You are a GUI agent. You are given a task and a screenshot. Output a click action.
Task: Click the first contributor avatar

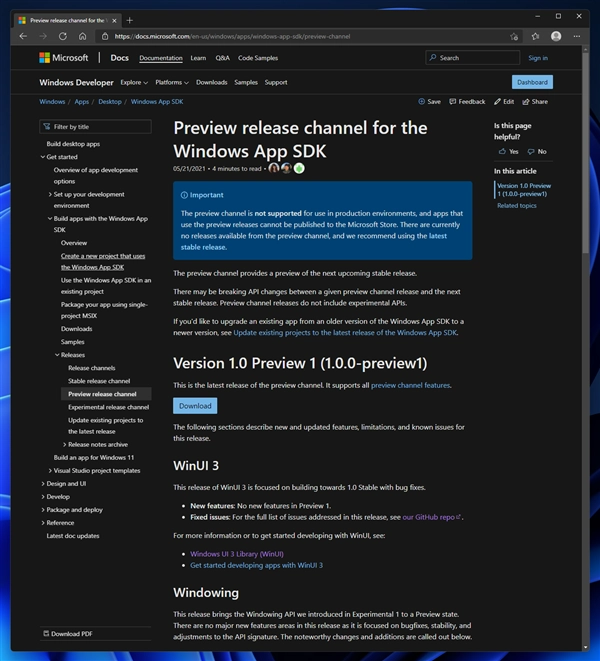(274, 168)
